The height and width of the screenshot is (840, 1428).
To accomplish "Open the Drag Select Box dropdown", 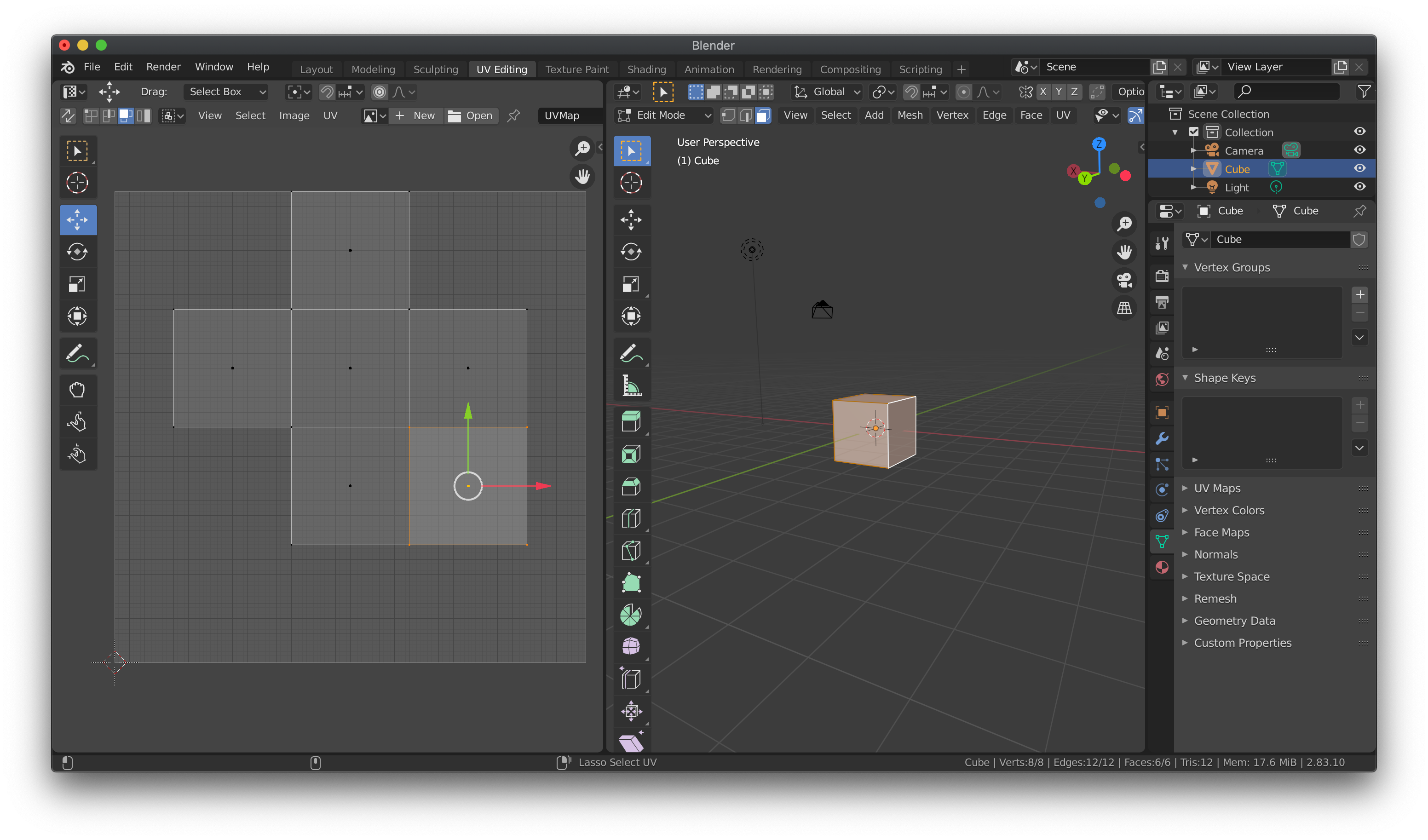I will pos(226,92).
